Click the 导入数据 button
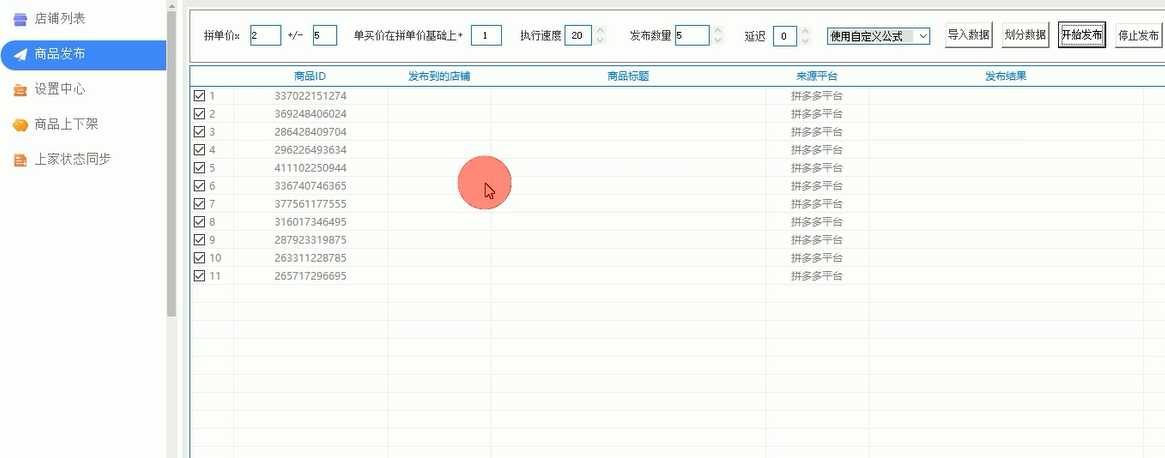This screenshot has width=1165, height=458. pos(968,36)
